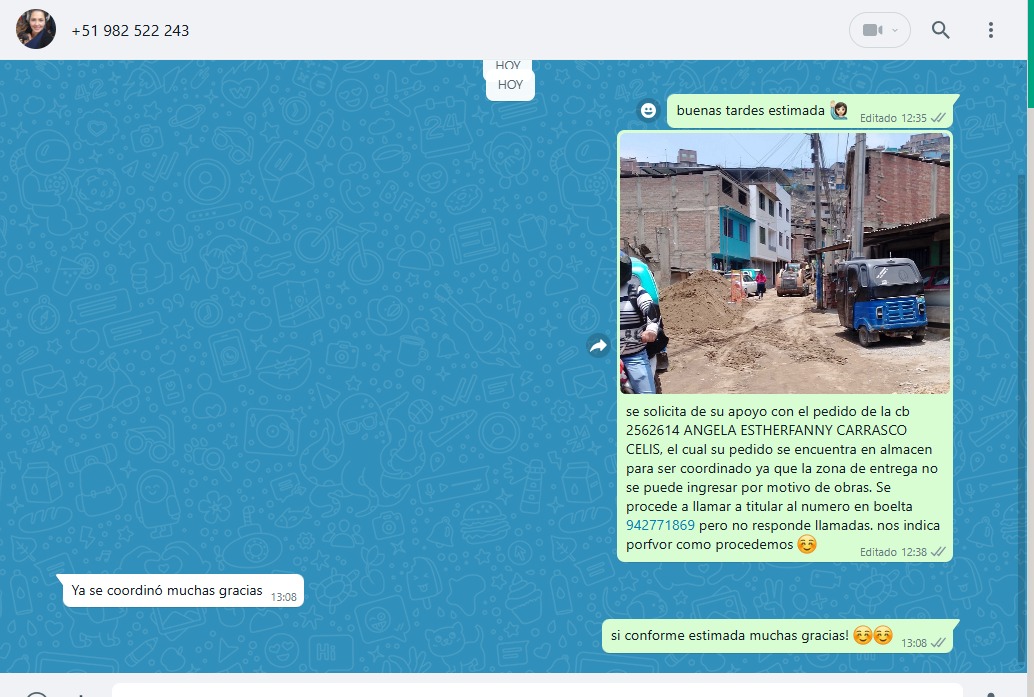This screenshot has width=1034, height=697.
Task: Select the "si conforme estimada" reply bubble
Action: (730, 636)
